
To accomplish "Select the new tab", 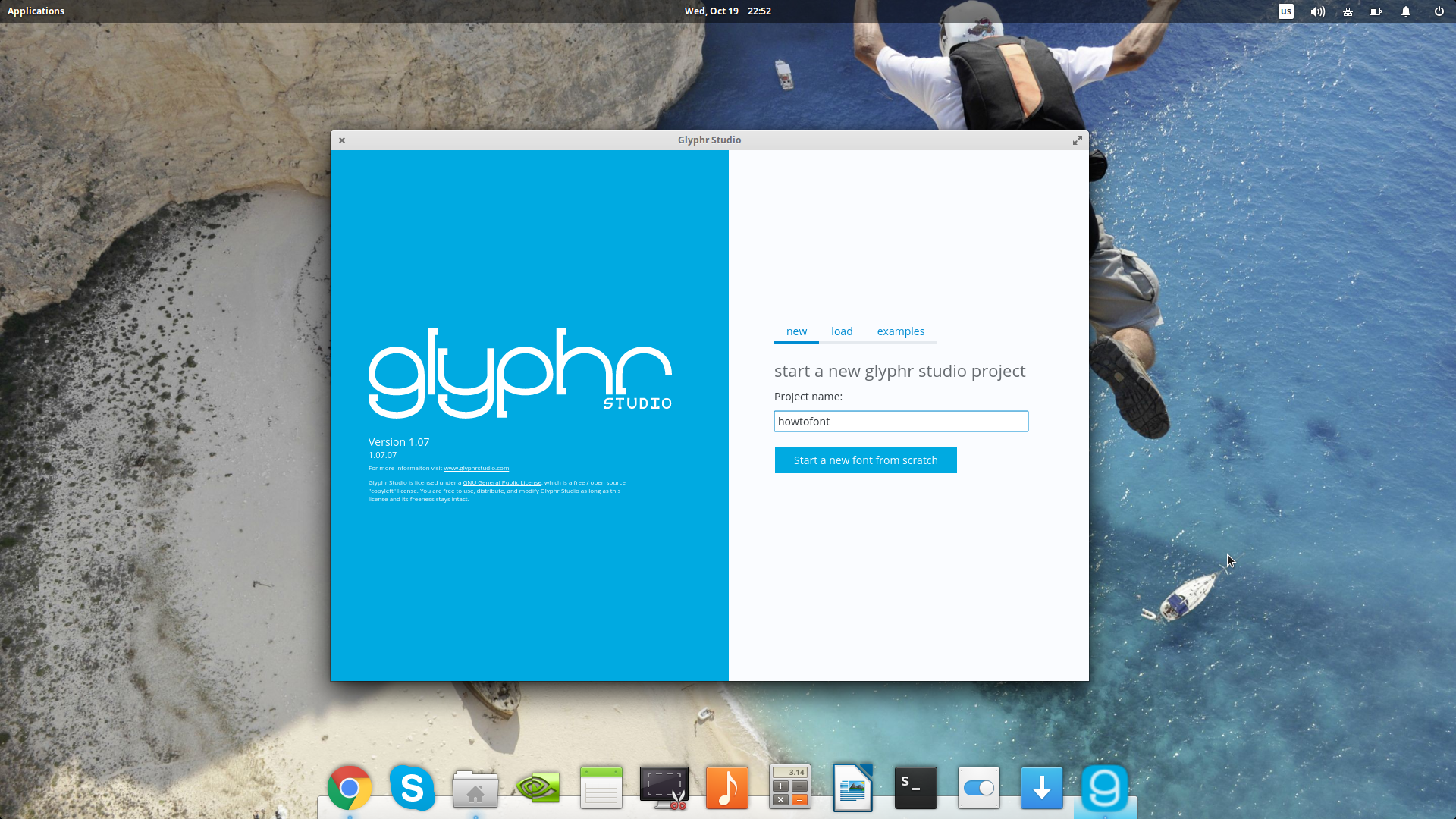I will coord(796,331).
